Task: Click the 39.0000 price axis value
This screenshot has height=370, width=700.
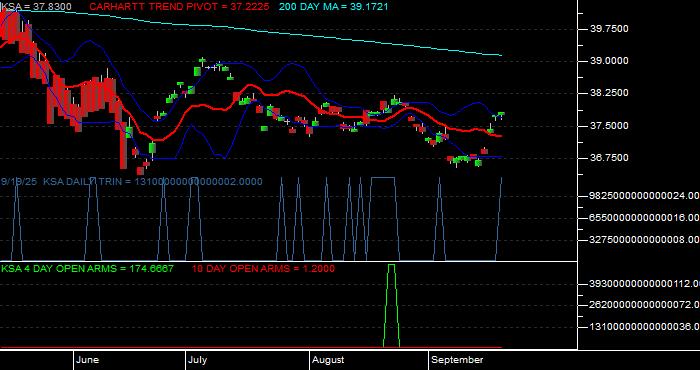Action: pos(609,61)
